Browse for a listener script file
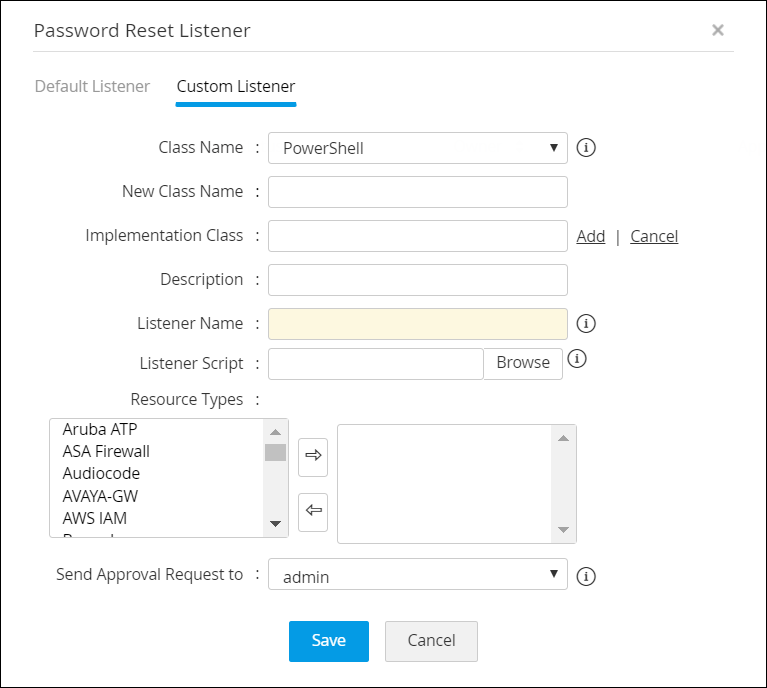 click(523, 363)
